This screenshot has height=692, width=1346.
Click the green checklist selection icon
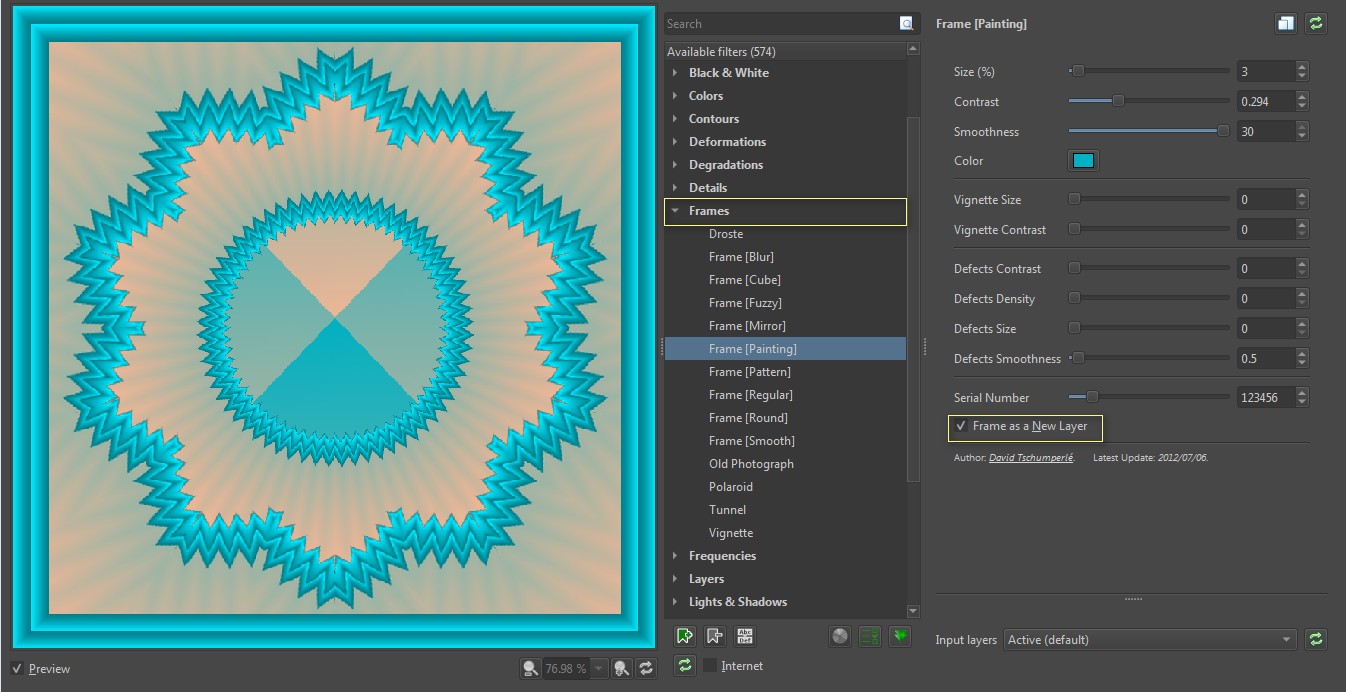click(x=870, y=636)
